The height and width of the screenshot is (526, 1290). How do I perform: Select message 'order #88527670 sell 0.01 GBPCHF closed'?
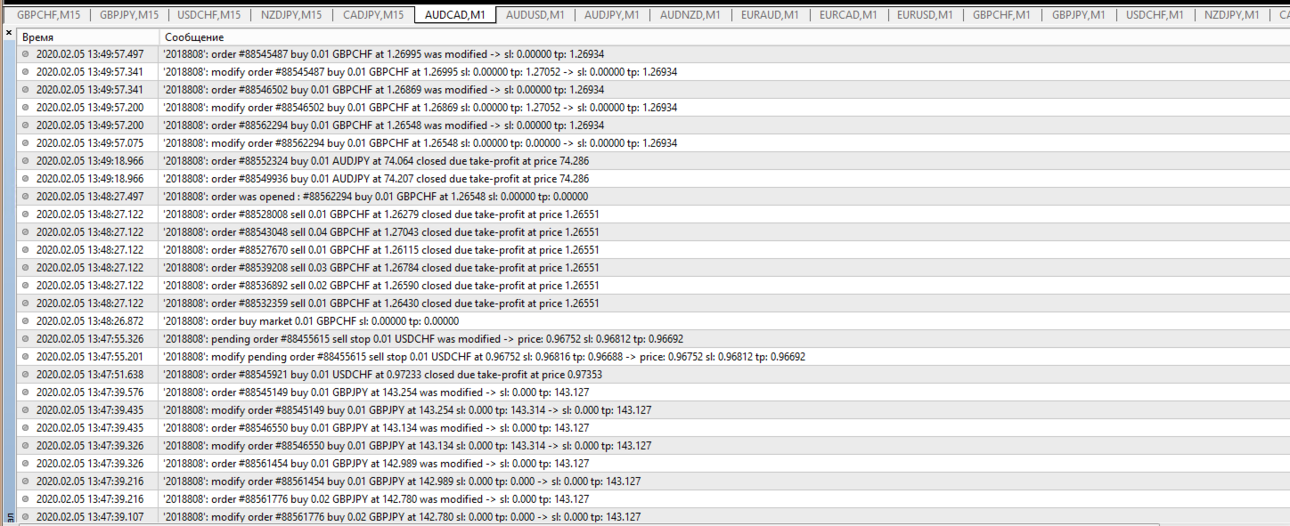tap(381, 250)
